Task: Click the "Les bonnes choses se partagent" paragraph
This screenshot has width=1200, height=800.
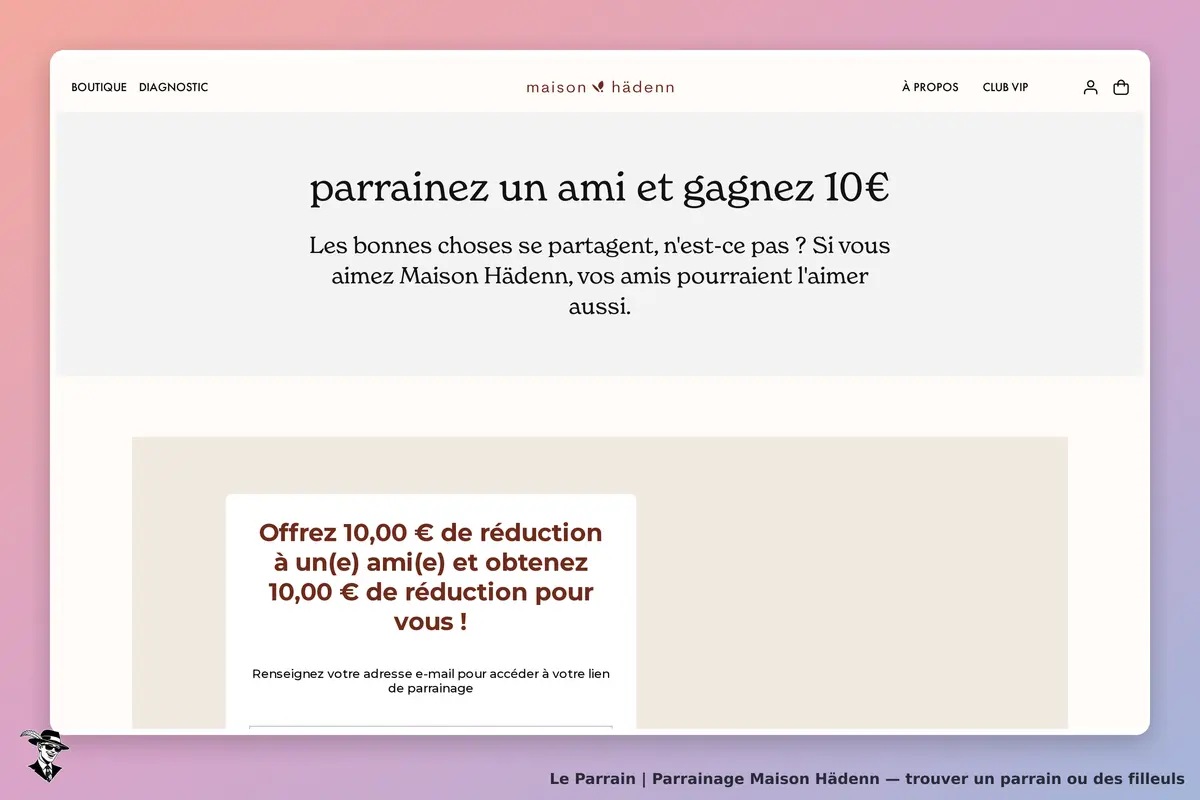Action: (600, 276)
